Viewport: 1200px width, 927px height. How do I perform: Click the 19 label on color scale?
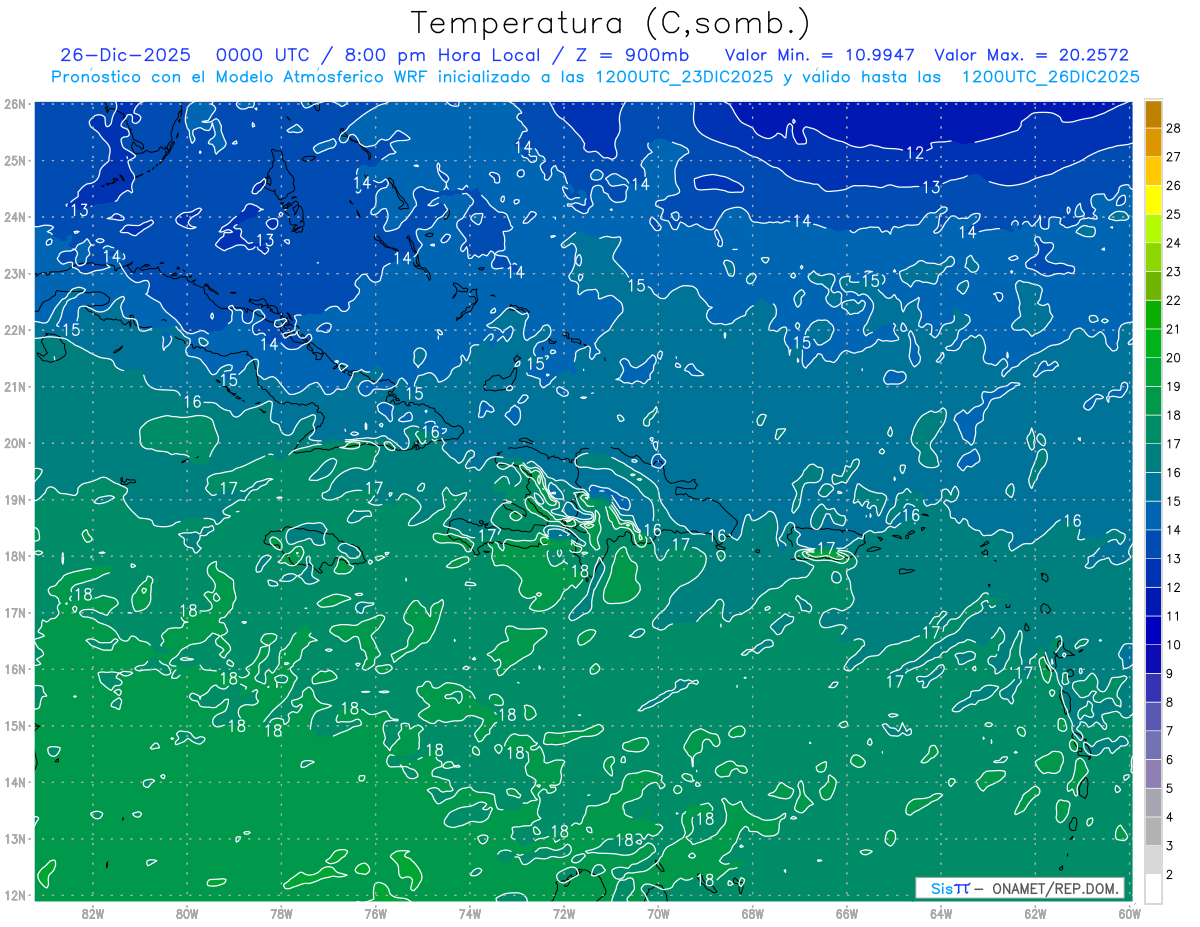coord(1174,386)
